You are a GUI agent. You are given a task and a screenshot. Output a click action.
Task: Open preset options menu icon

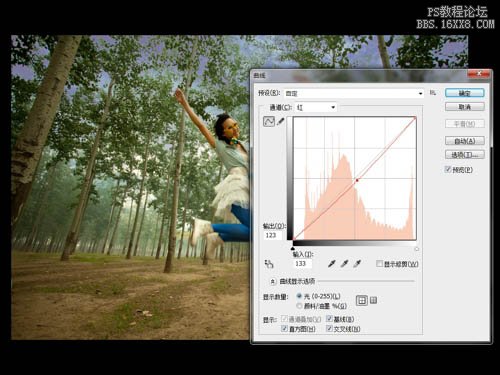[433, 93]
